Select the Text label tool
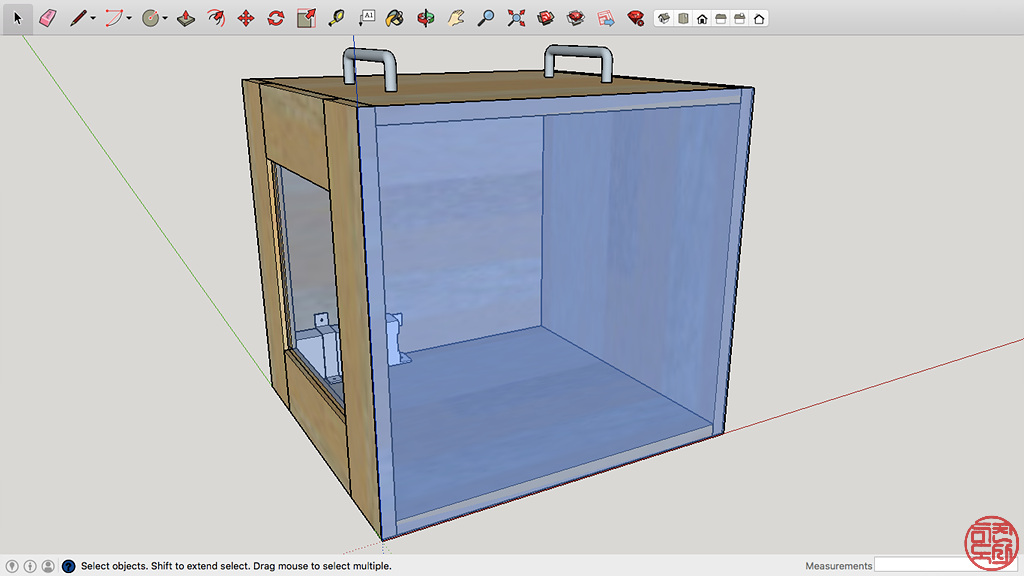Viewport: 1024px width, 576px height. coord(366,18)
